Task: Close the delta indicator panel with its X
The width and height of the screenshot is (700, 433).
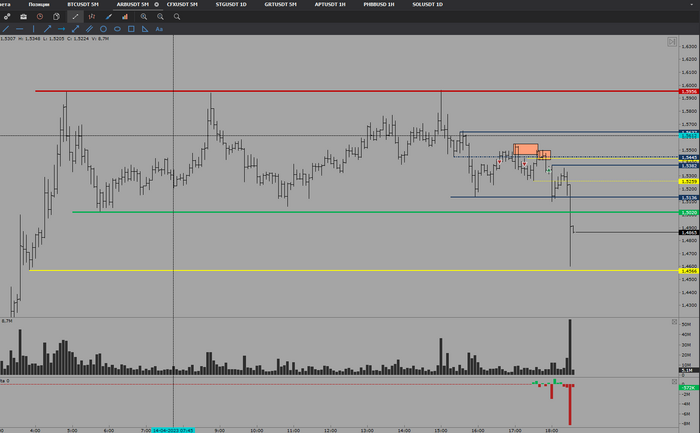Action: click(x=674, y=382)
